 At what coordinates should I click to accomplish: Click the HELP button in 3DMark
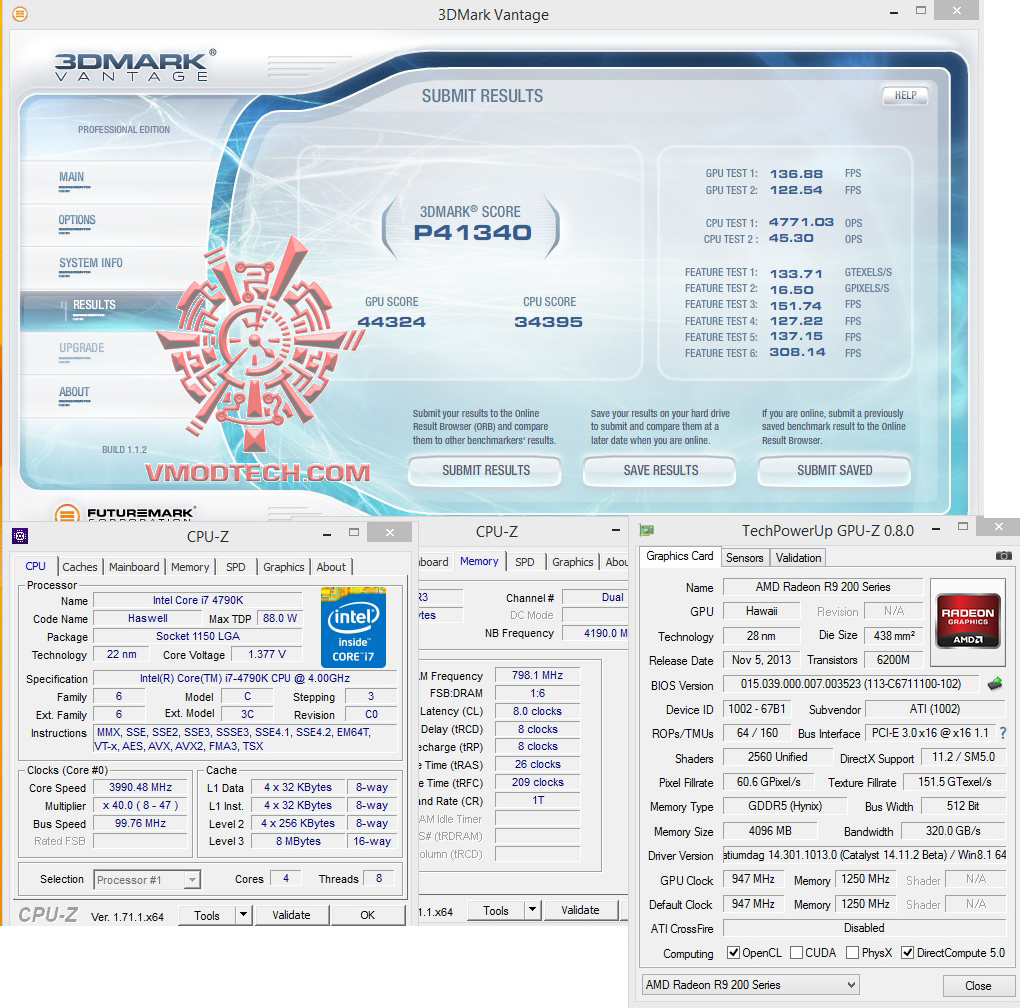[905, 96]
